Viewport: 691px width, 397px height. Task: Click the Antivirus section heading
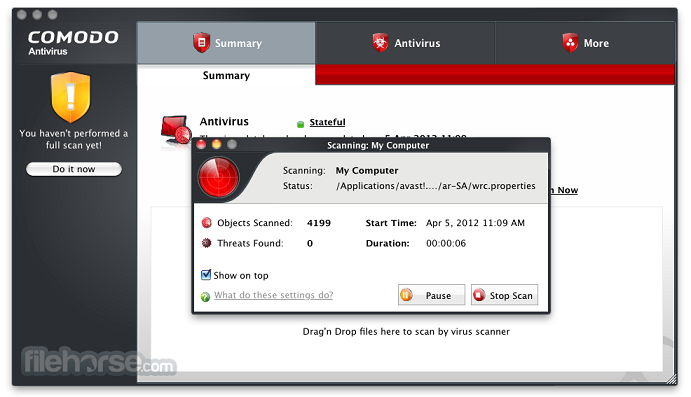coord(224,122)
